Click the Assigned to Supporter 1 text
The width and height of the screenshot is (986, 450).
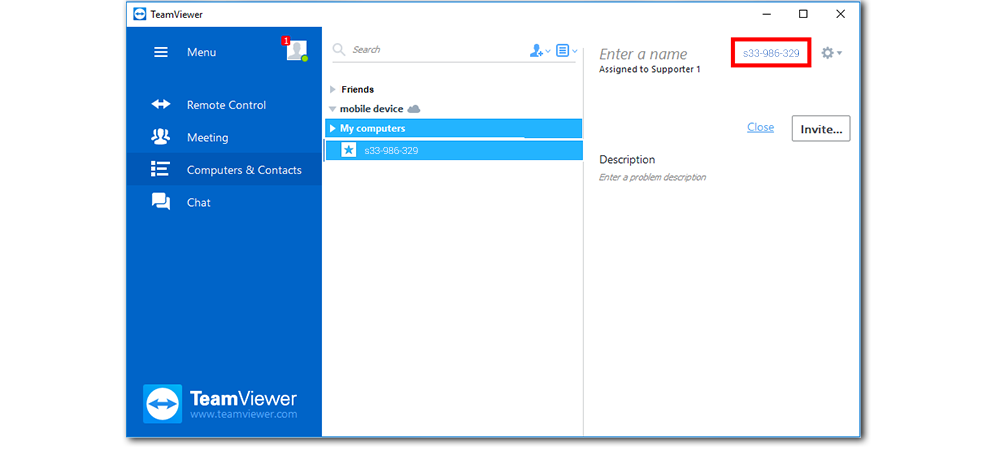coord(650,70)
